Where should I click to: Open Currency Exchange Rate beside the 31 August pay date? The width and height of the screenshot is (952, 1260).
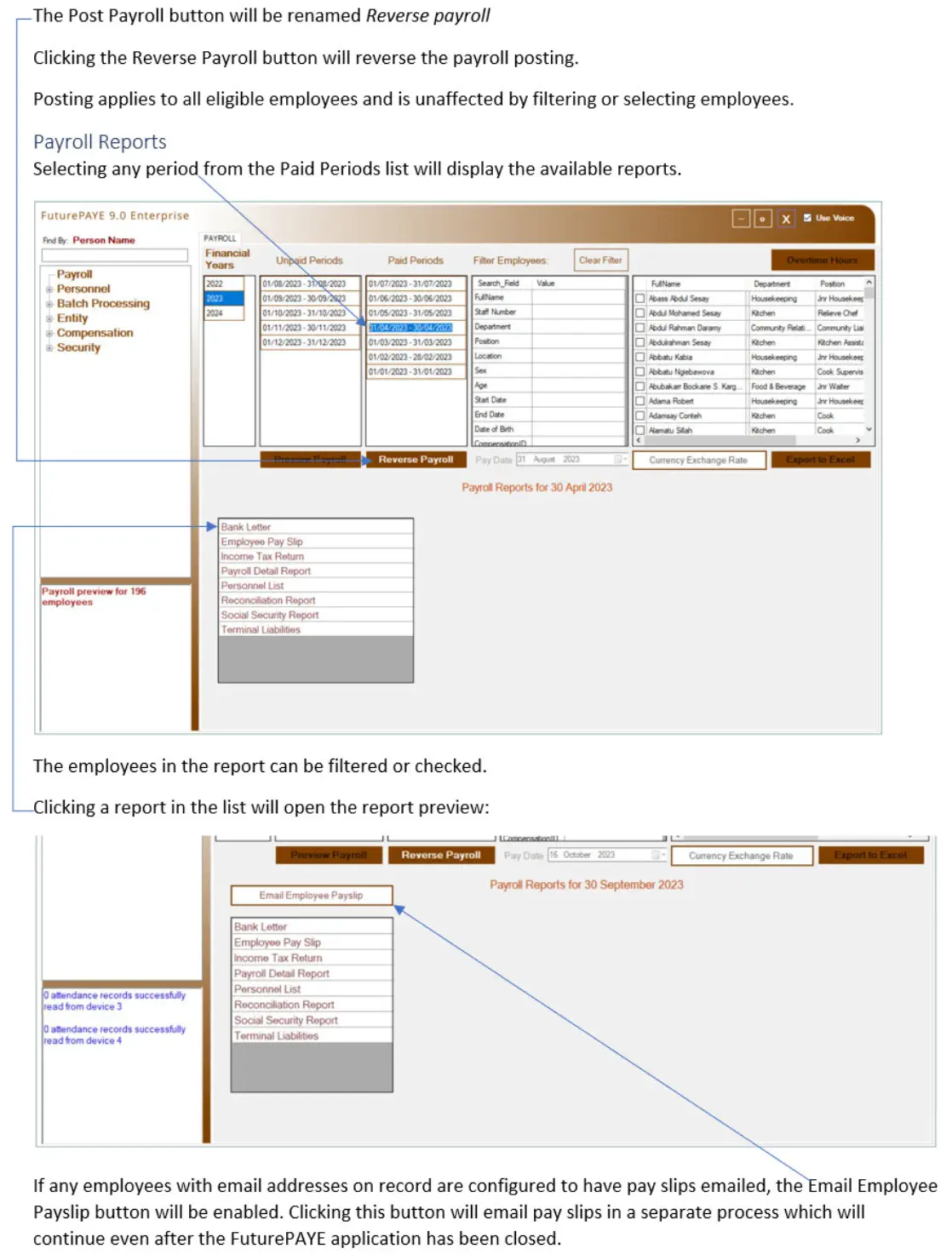click(x=698, y=461)
